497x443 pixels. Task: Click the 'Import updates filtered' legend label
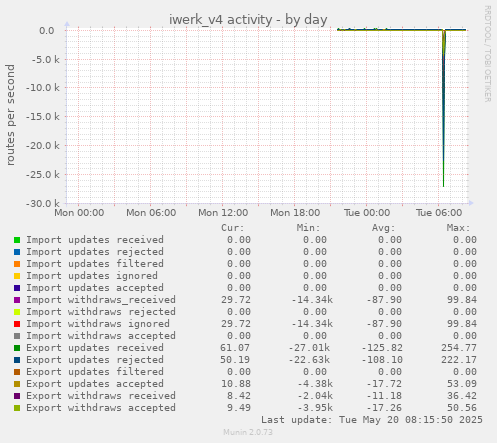[95, 264]
